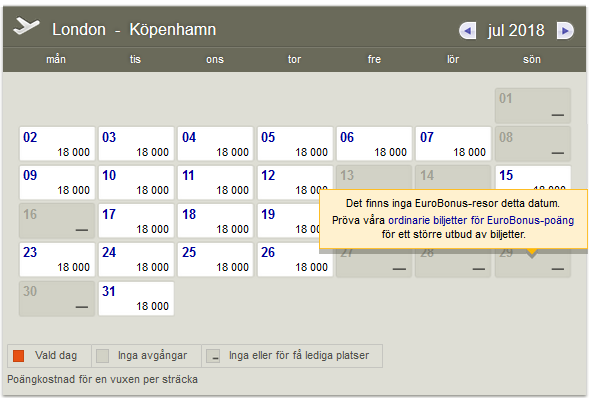Viewport: 596px width, 408px height.
Task: Choose July 25 date cell
Action: click(x=216, y=260)
